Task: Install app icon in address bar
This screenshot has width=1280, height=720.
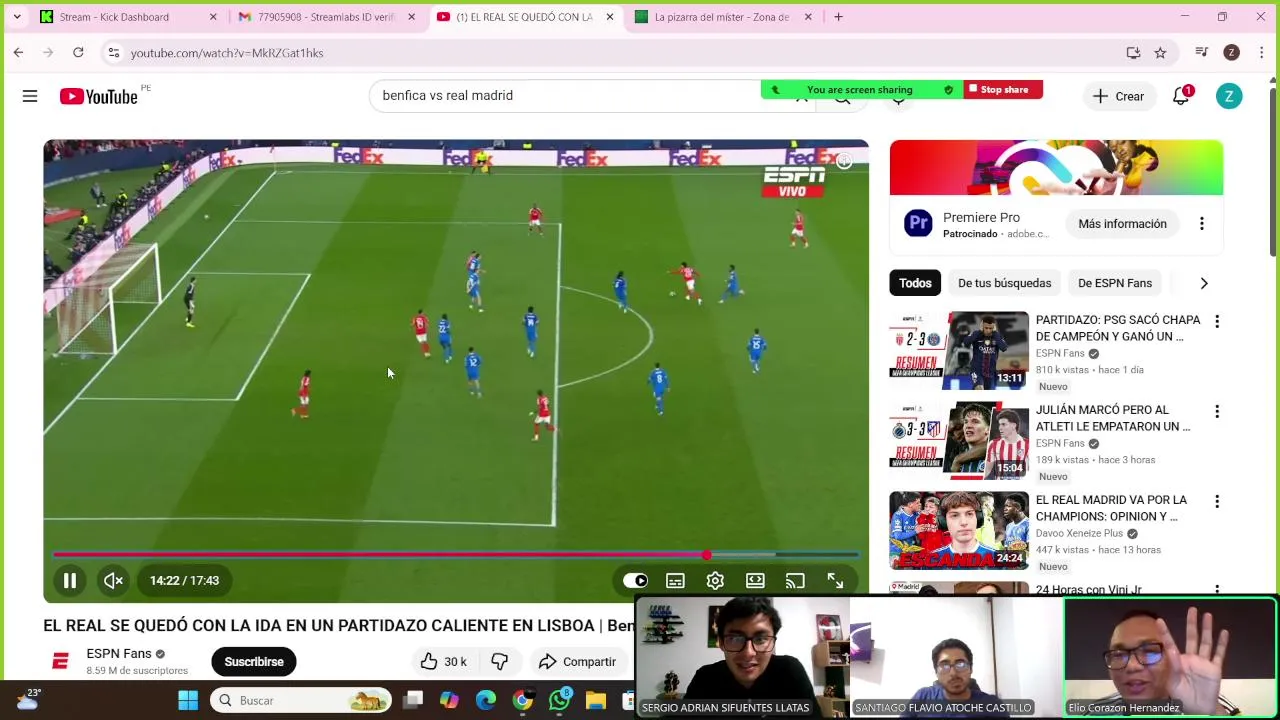Action: pos(1133,53)
